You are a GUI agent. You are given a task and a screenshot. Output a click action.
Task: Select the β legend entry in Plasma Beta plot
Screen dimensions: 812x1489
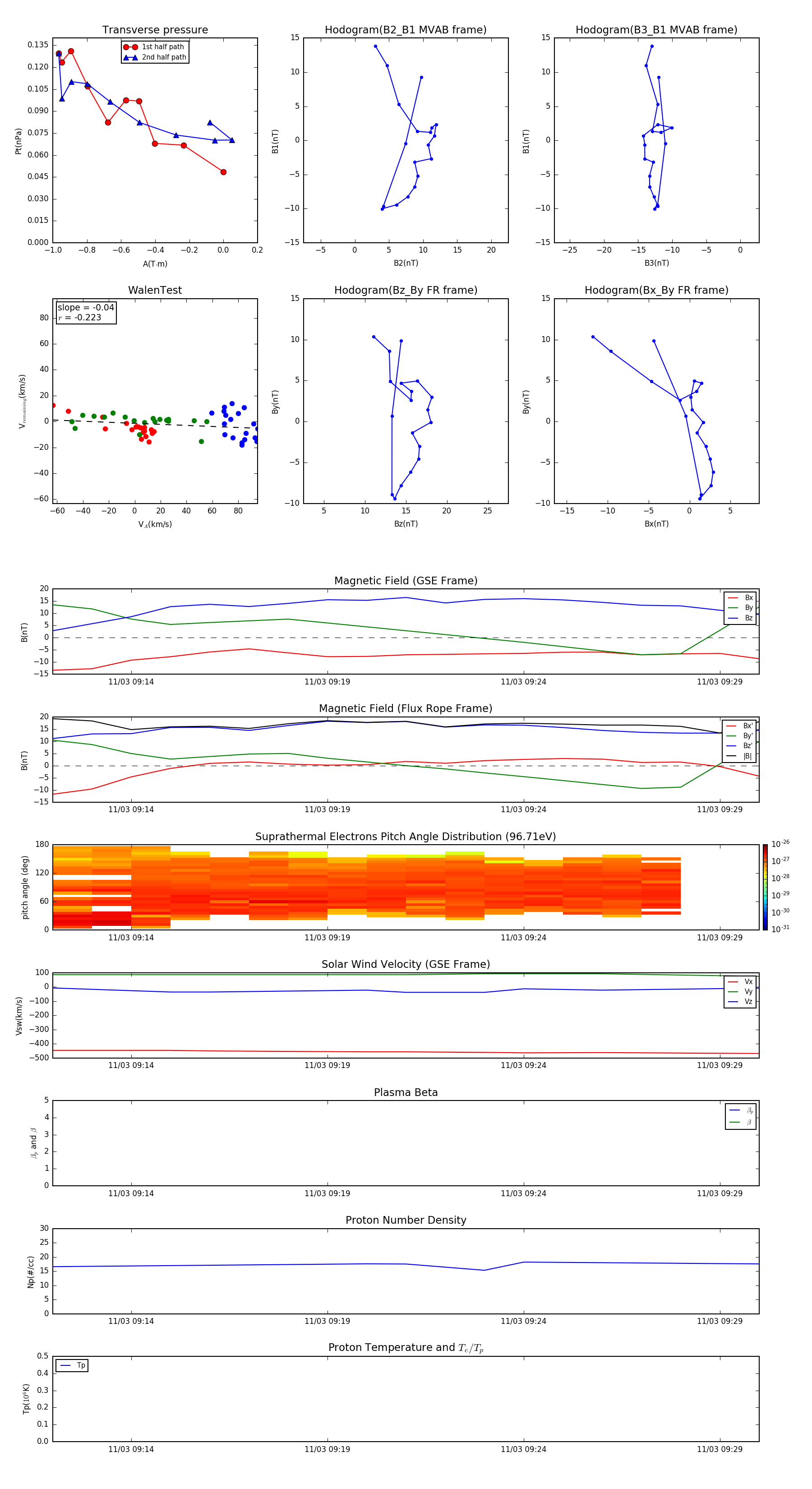coord(741,1122)
